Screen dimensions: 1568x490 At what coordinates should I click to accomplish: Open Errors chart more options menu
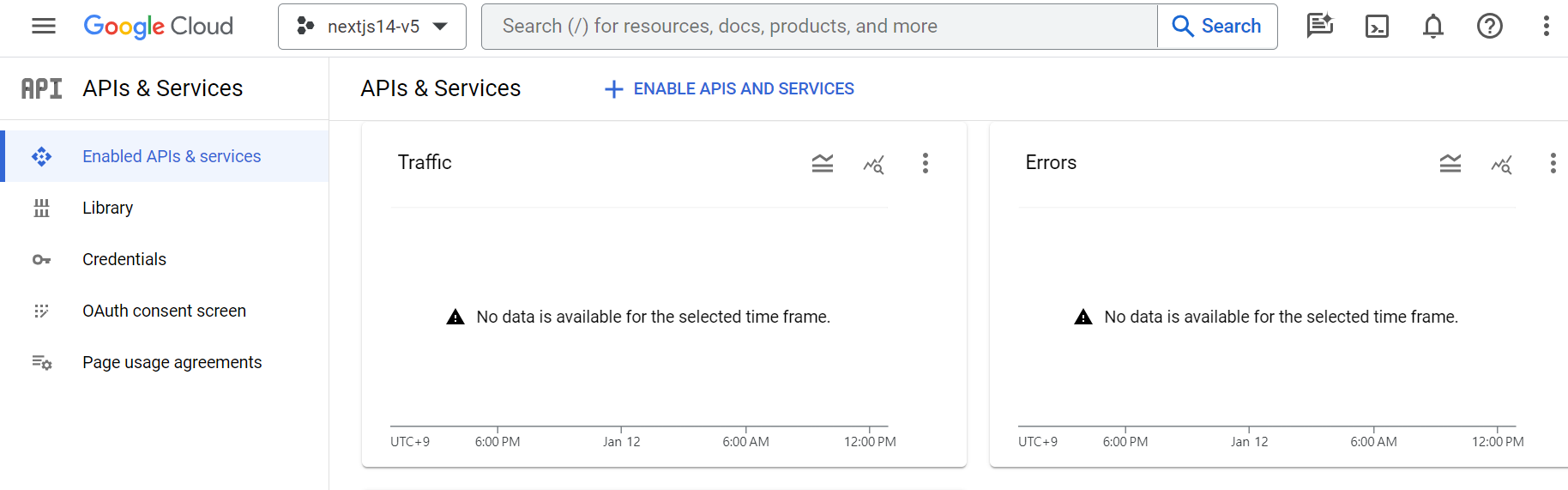coord(1553,163)
